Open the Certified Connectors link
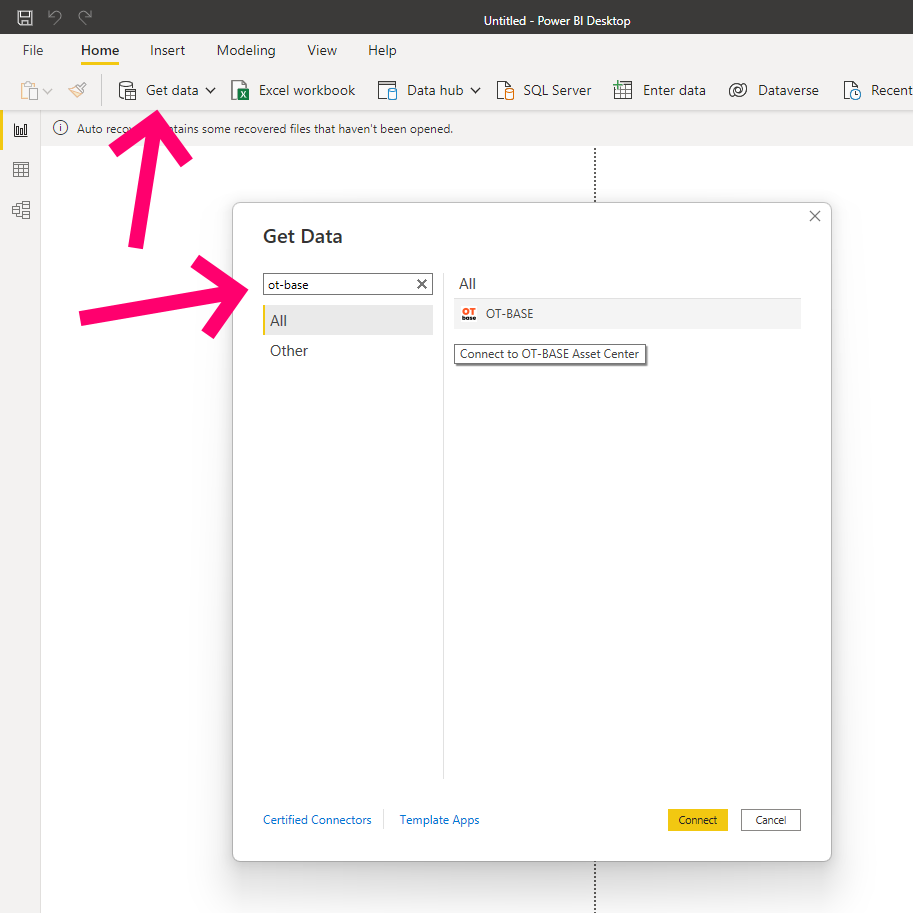Image resolution: width=913 pixels, height=913 pixels. [x=317, y=820]
